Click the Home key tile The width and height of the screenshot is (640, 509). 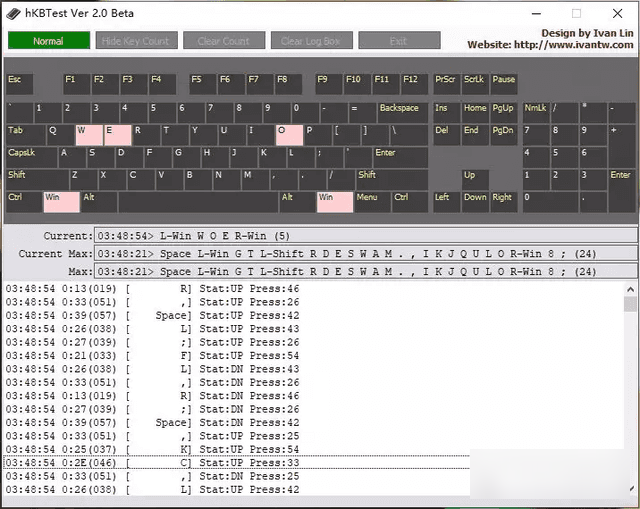pos(475,113)
